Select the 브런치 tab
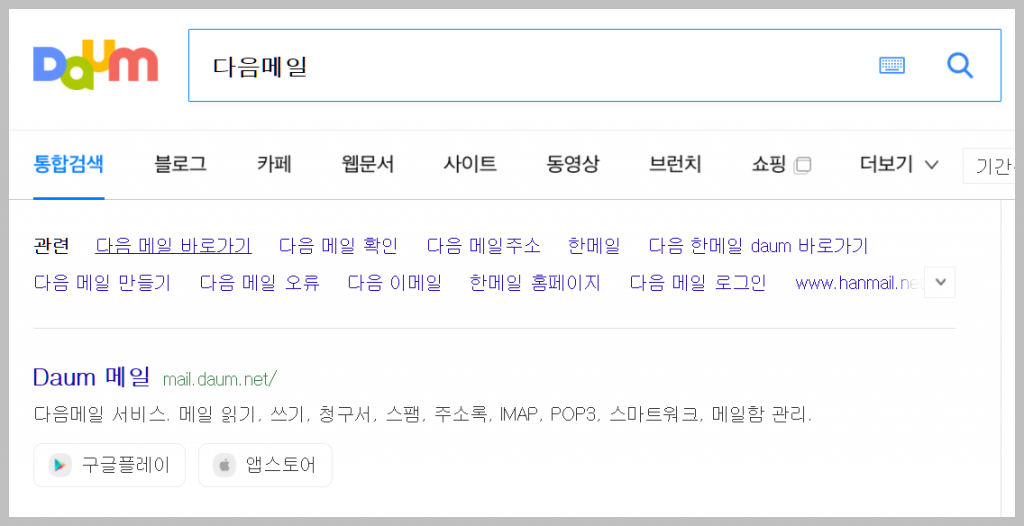The width and height of the screenshot is (1024, 526). (x=675, y=165)
